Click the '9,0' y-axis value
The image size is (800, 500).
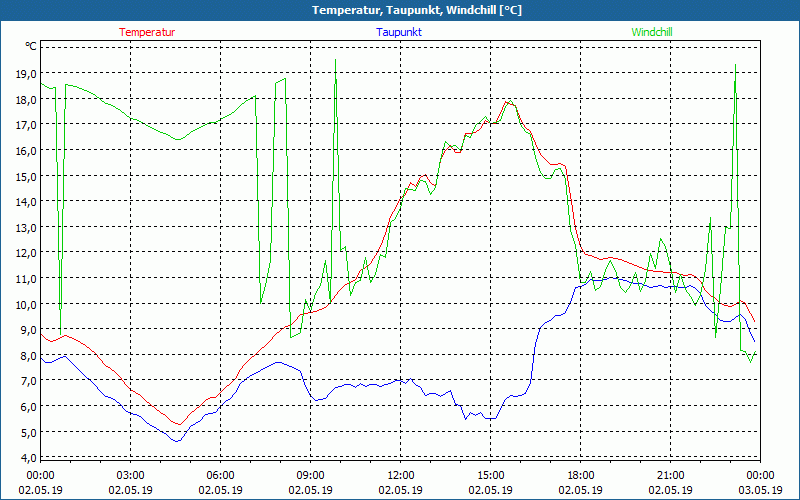click(29, 330)
